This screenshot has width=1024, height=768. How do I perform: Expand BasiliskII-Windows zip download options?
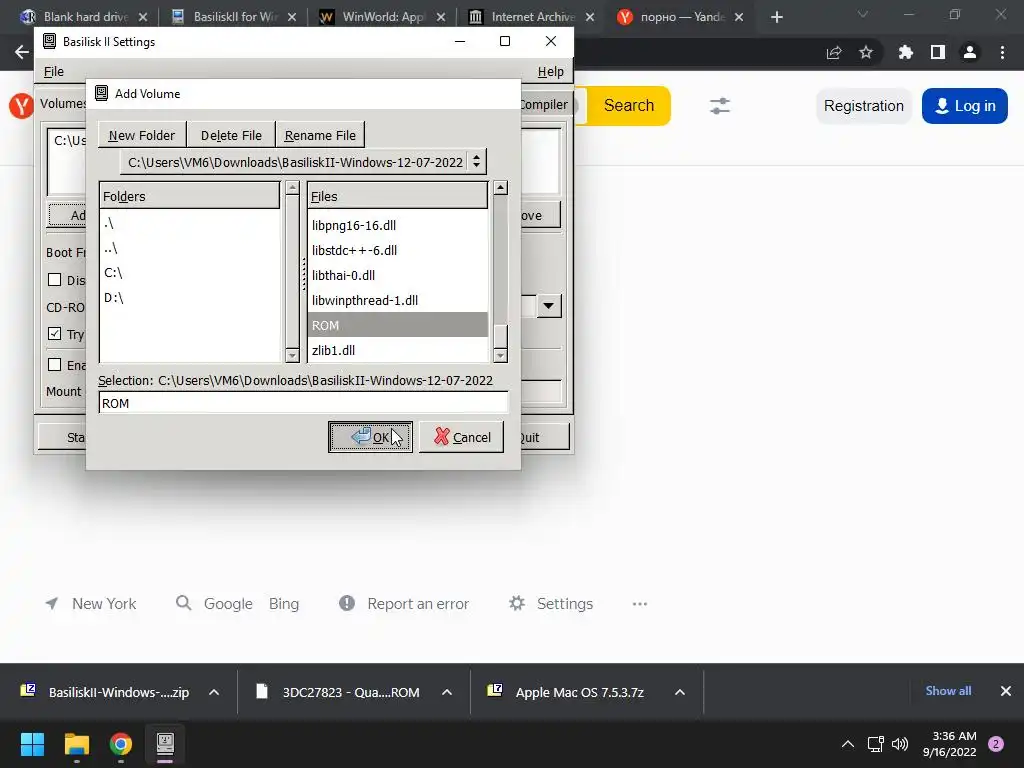214,692
